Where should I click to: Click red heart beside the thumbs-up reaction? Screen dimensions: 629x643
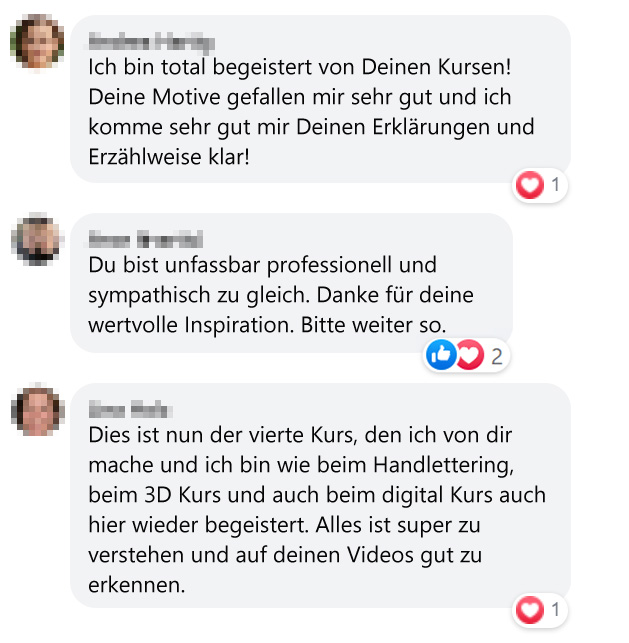(x=470, y=355)
